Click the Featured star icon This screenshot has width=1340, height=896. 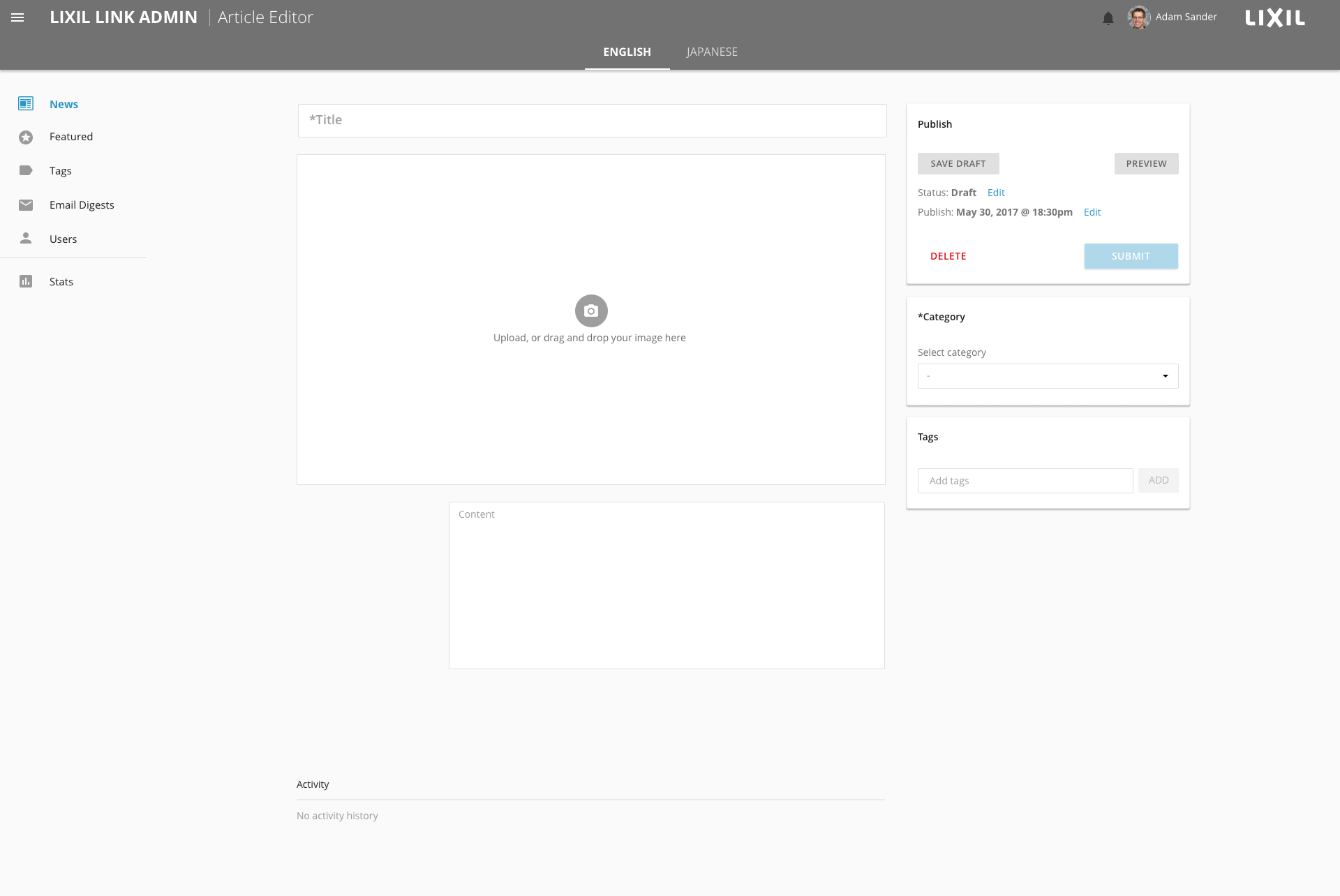26,137
